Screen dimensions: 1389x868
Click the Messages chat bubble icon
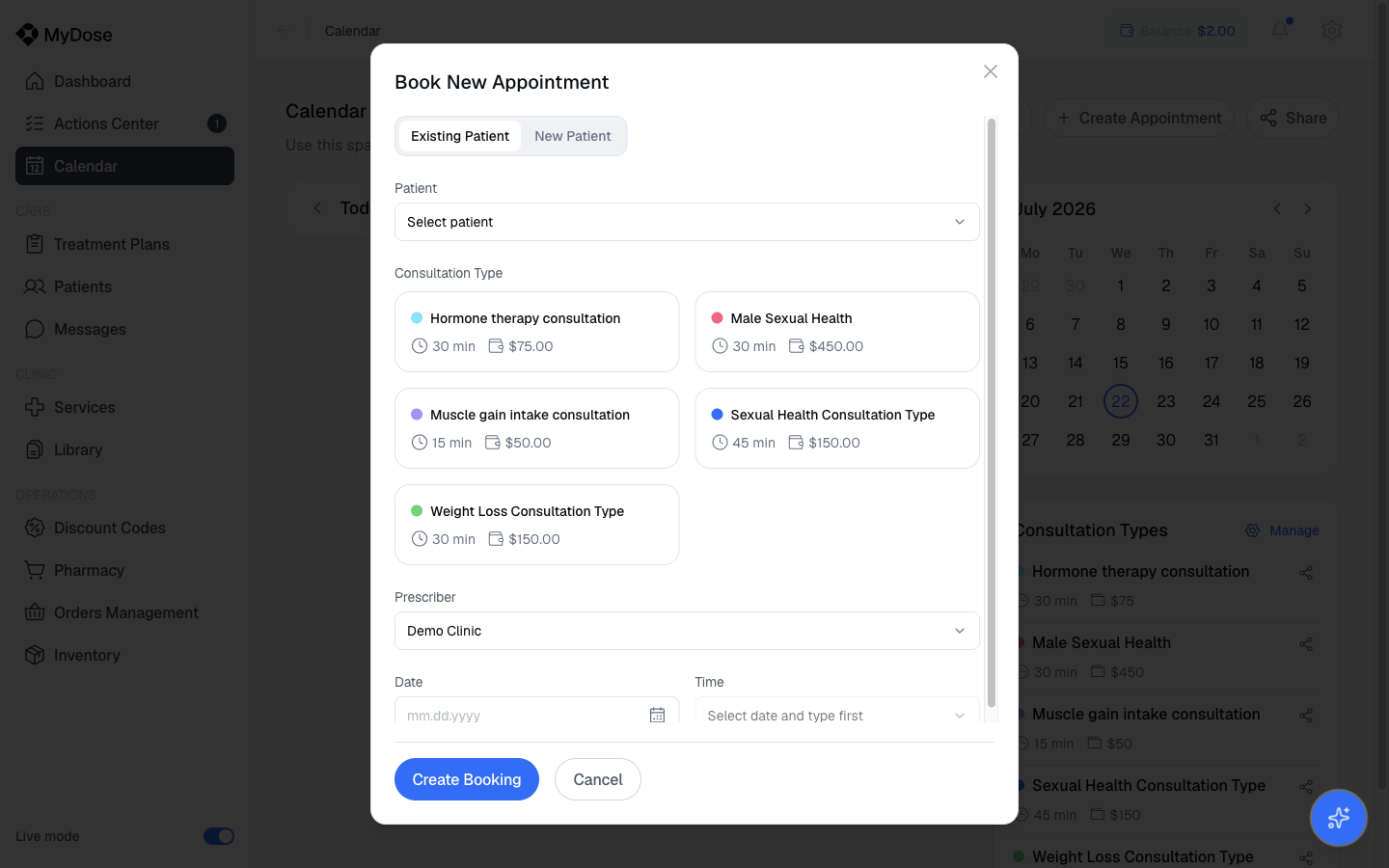click(35, 329)
